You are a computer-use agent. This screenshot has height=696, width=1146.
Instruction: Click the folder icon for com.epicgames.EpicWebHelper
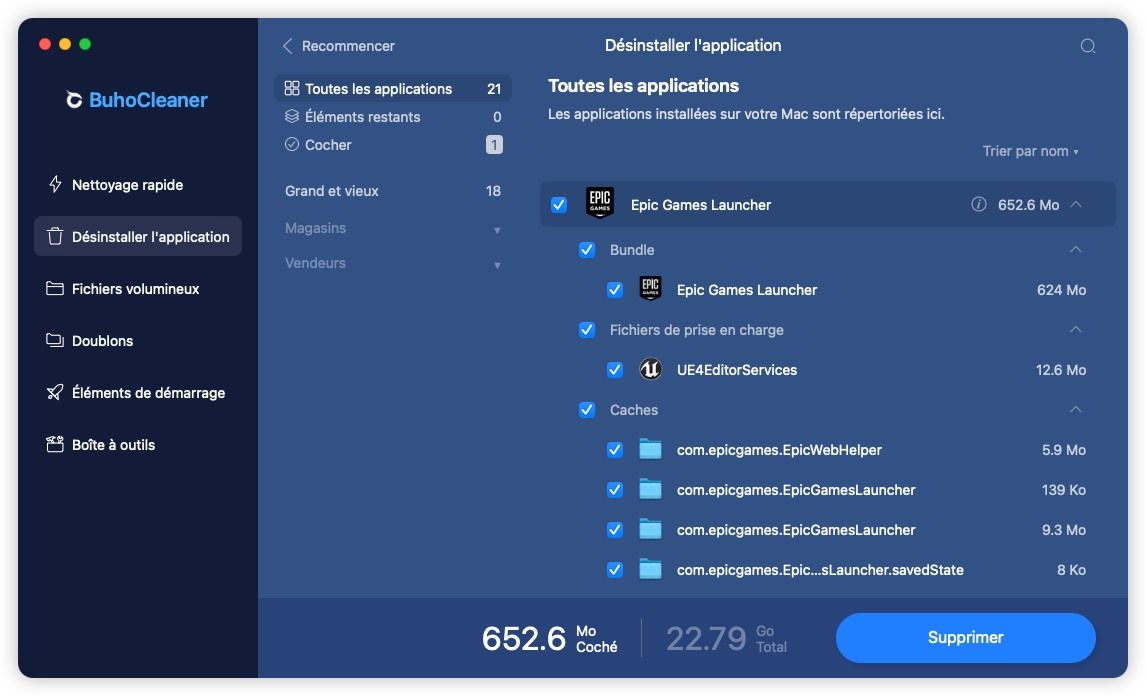(650, 449)
